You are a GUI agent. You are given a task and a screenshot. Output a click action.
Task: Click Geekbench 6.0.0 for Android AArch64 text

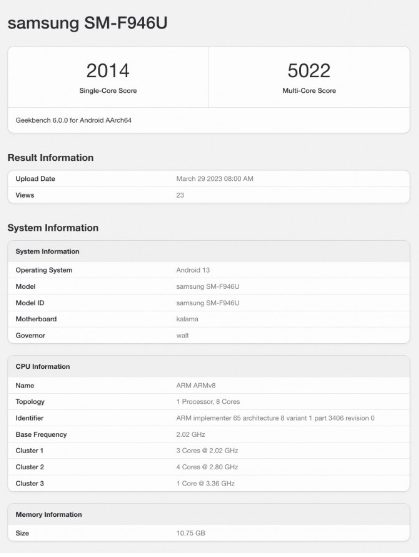pos(74,120)
